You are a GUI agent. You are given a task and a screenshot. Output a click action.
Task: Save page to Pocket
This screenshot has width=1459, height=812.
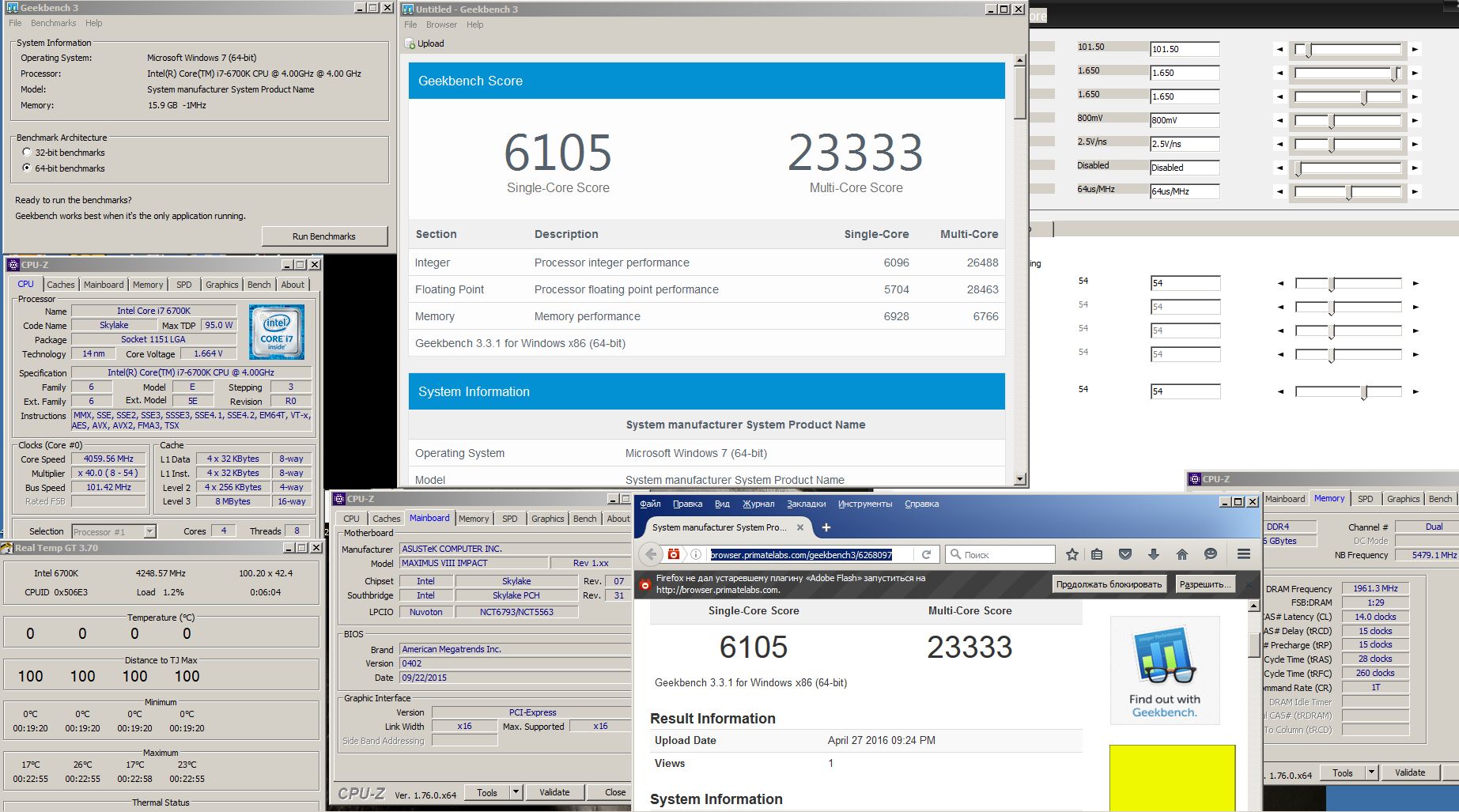(x=1125, y=554)
